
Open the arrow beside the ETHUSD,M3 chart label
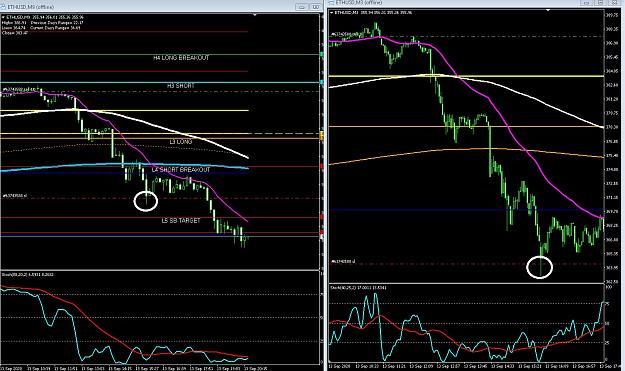coord(332,13)
